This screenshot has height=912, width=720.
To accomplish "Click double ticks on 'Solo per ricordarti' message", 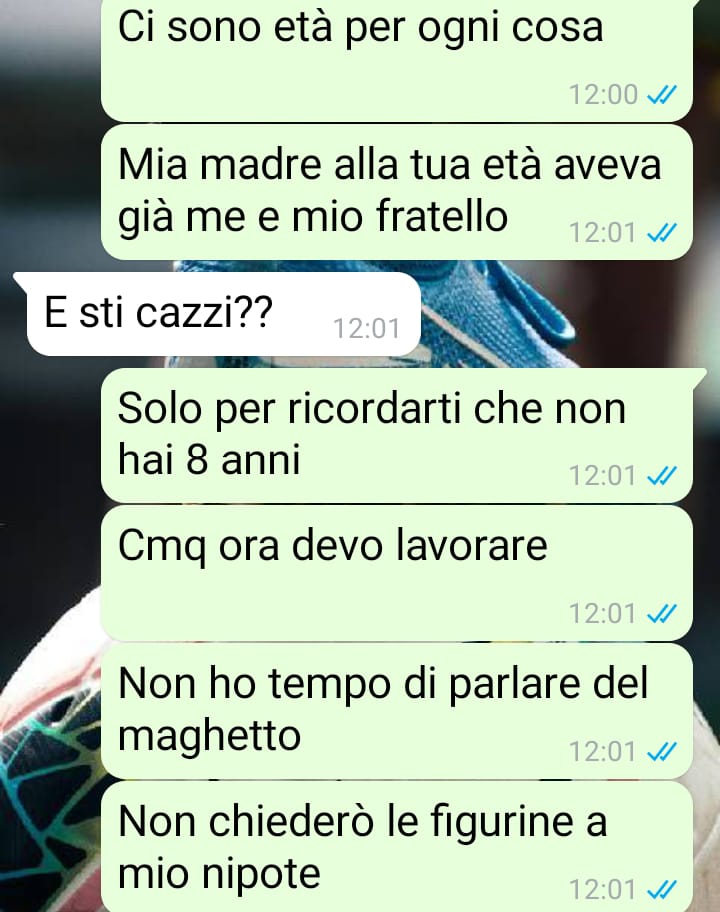I will [662, 476].
